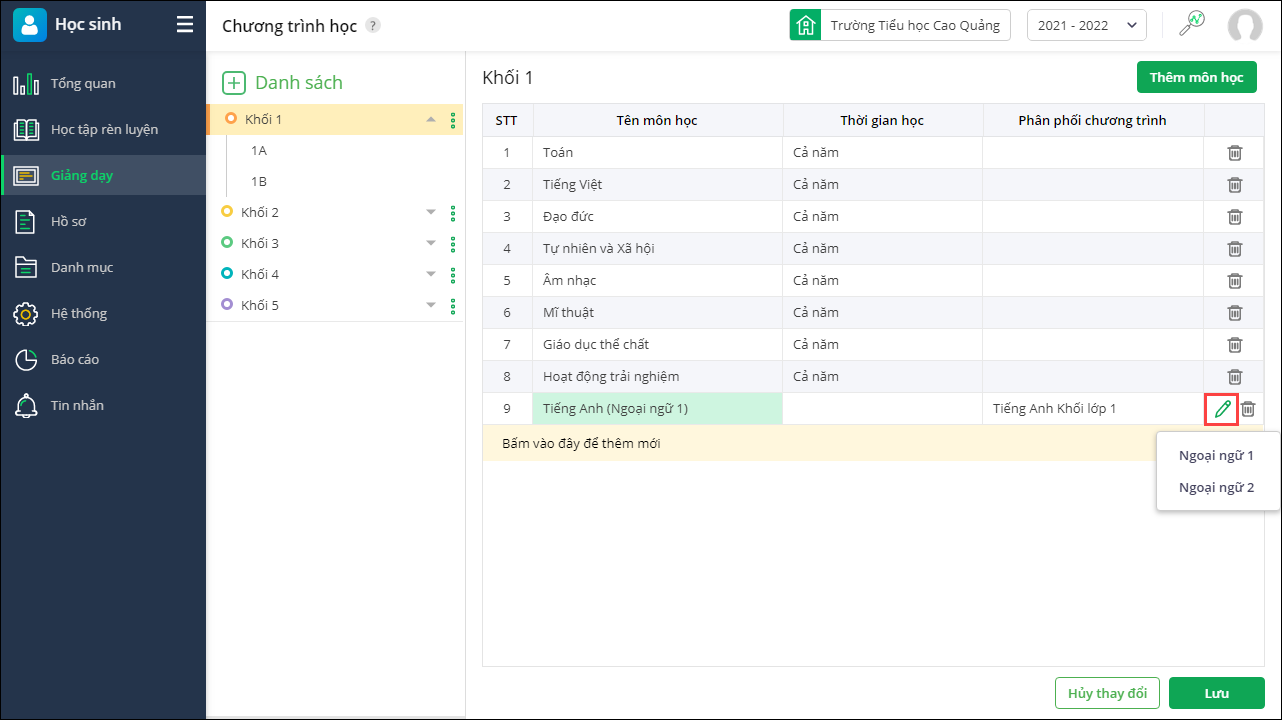The height and width of the screenshot is (720, 1282).
Task: Open the user avatar profile
Action: pos(1245,26)
